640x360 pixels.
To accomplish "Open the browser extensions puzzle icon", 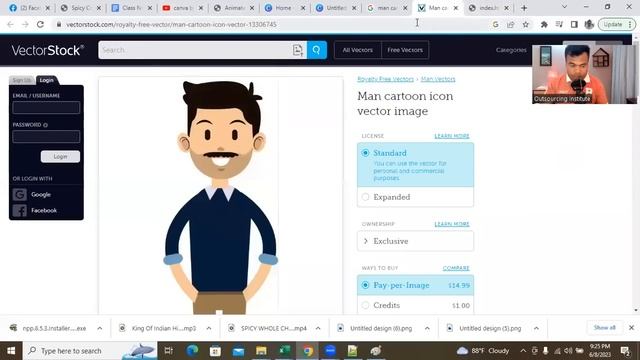I will 544,24.
